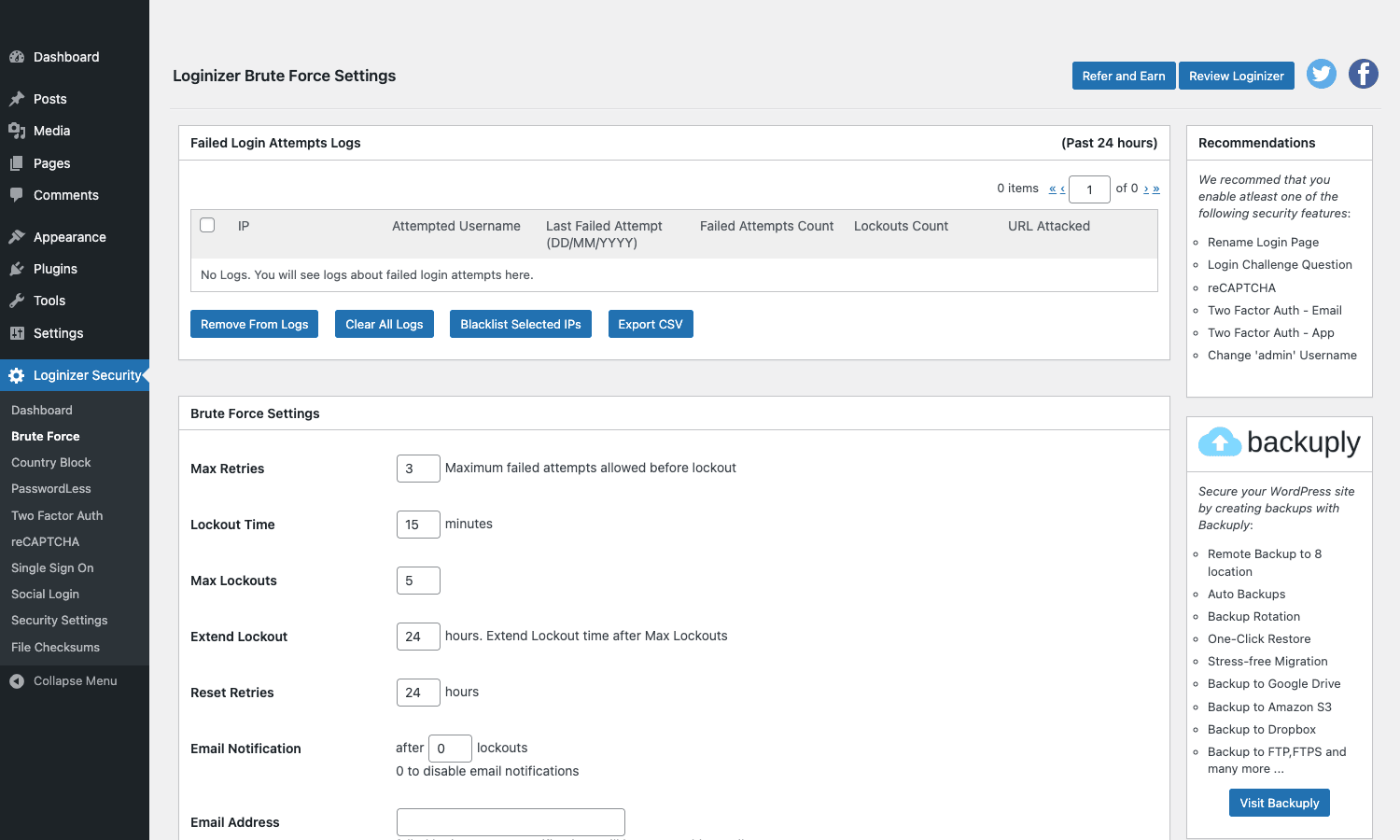Go to first page of logs

coord(1052,189)
